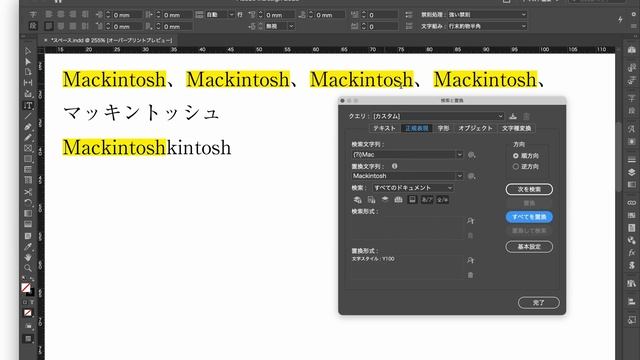
Task: Select the Eyedropper tool
Action: point(28,247)
